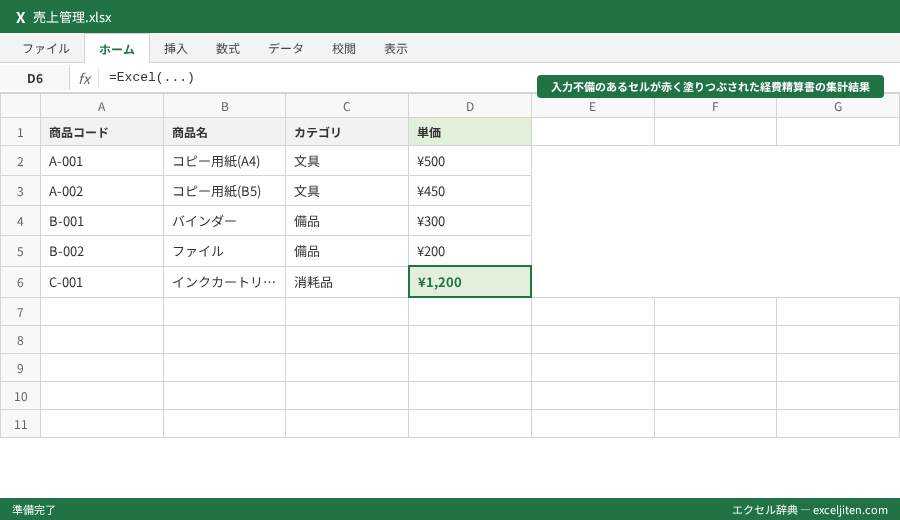
Task: Select the ホーム ribbon tab
Action: (117, 49)
